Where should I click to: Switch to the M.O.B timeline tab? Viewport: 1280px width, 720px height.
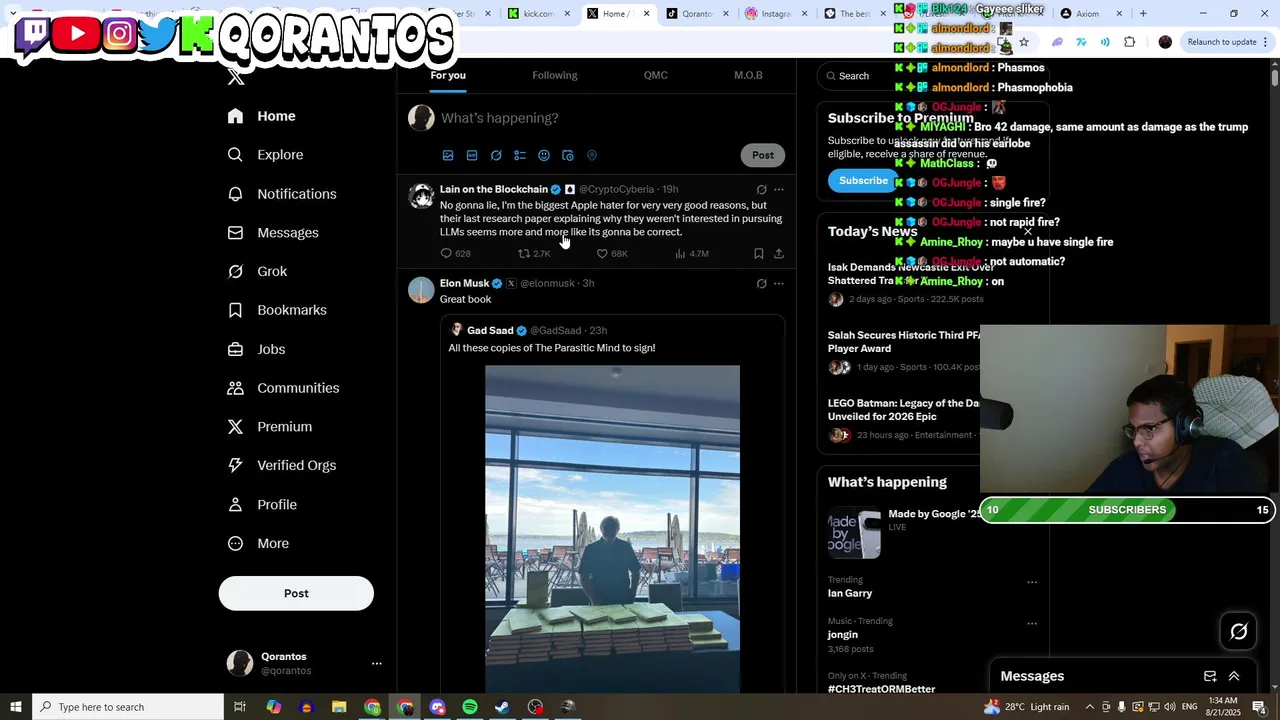point(748,76)
